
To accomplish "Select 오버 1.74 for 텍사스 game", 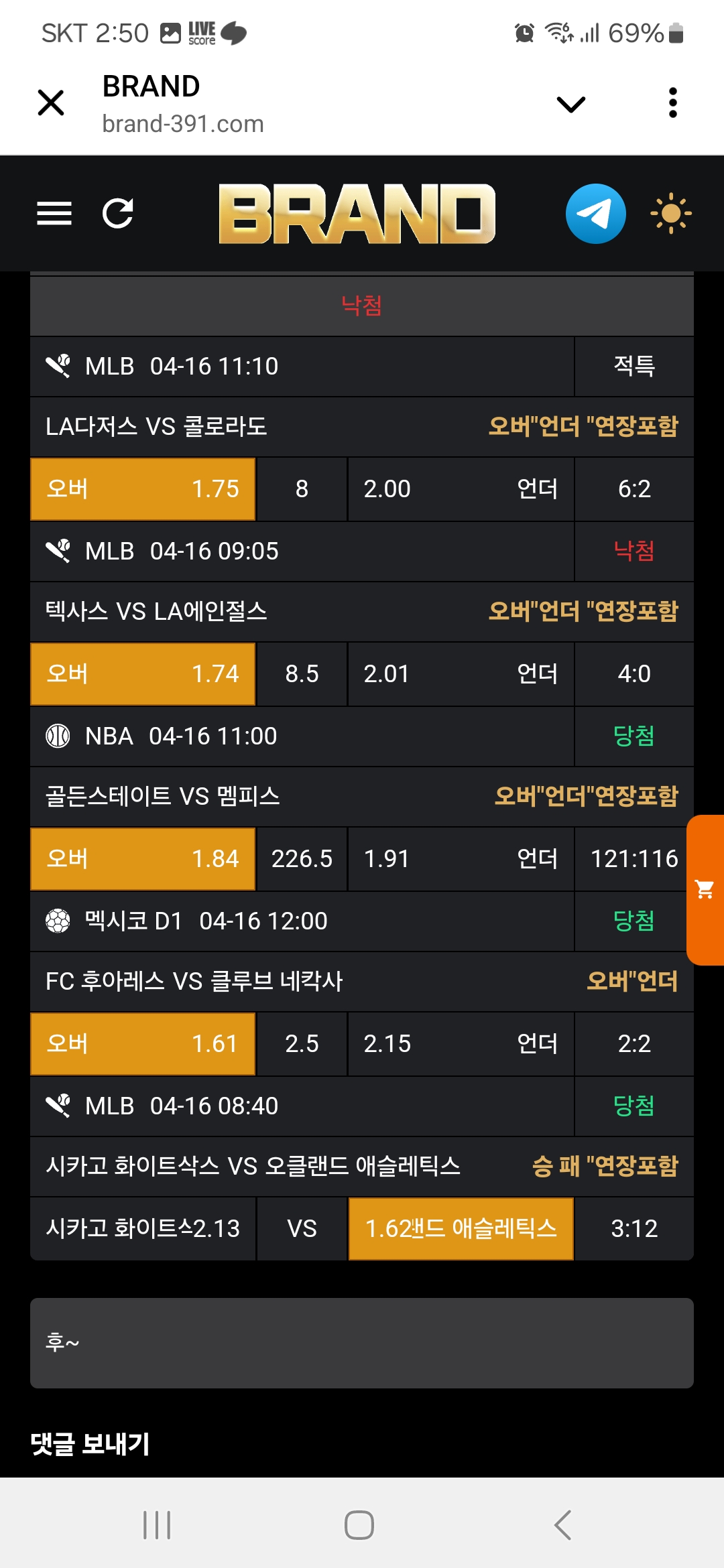I will click(143, 674).
